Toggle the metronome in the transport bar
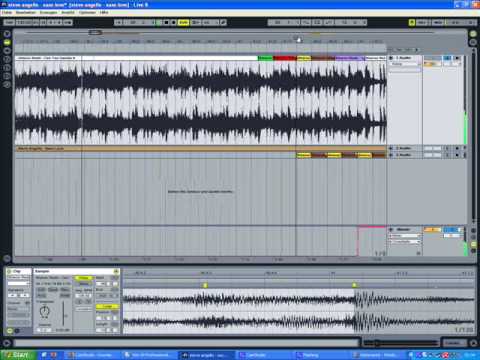The height and width of the screenshot is (360, 480). point(68,22)
